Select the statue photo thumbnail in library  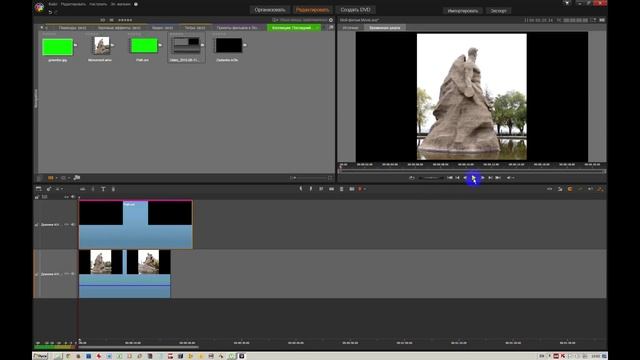pyautogui.click(x=102, y=46)
